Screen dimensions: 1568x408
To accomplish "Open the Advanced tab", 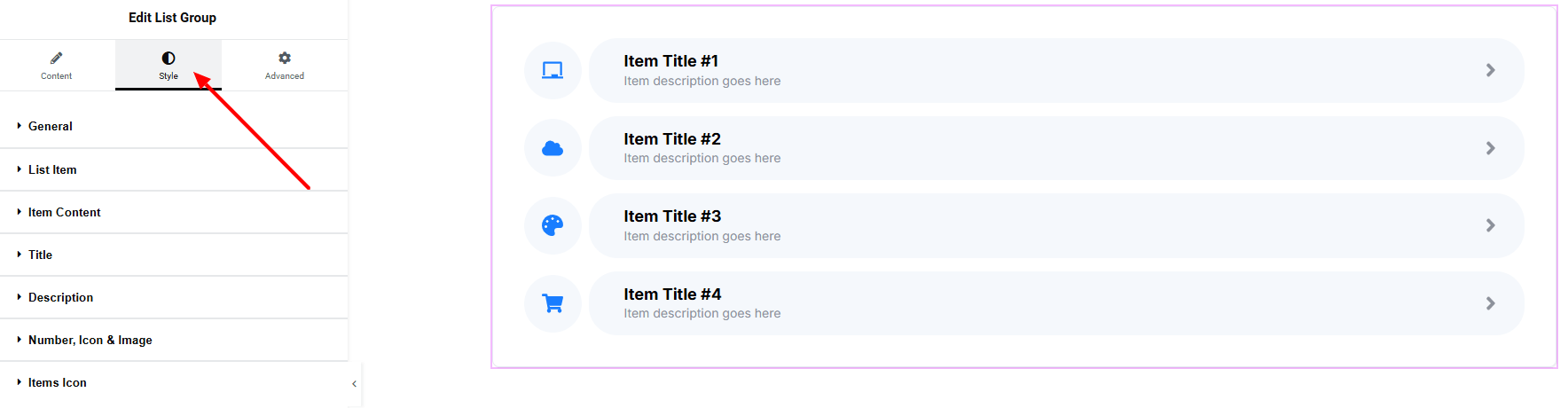I will pos(284,66).
